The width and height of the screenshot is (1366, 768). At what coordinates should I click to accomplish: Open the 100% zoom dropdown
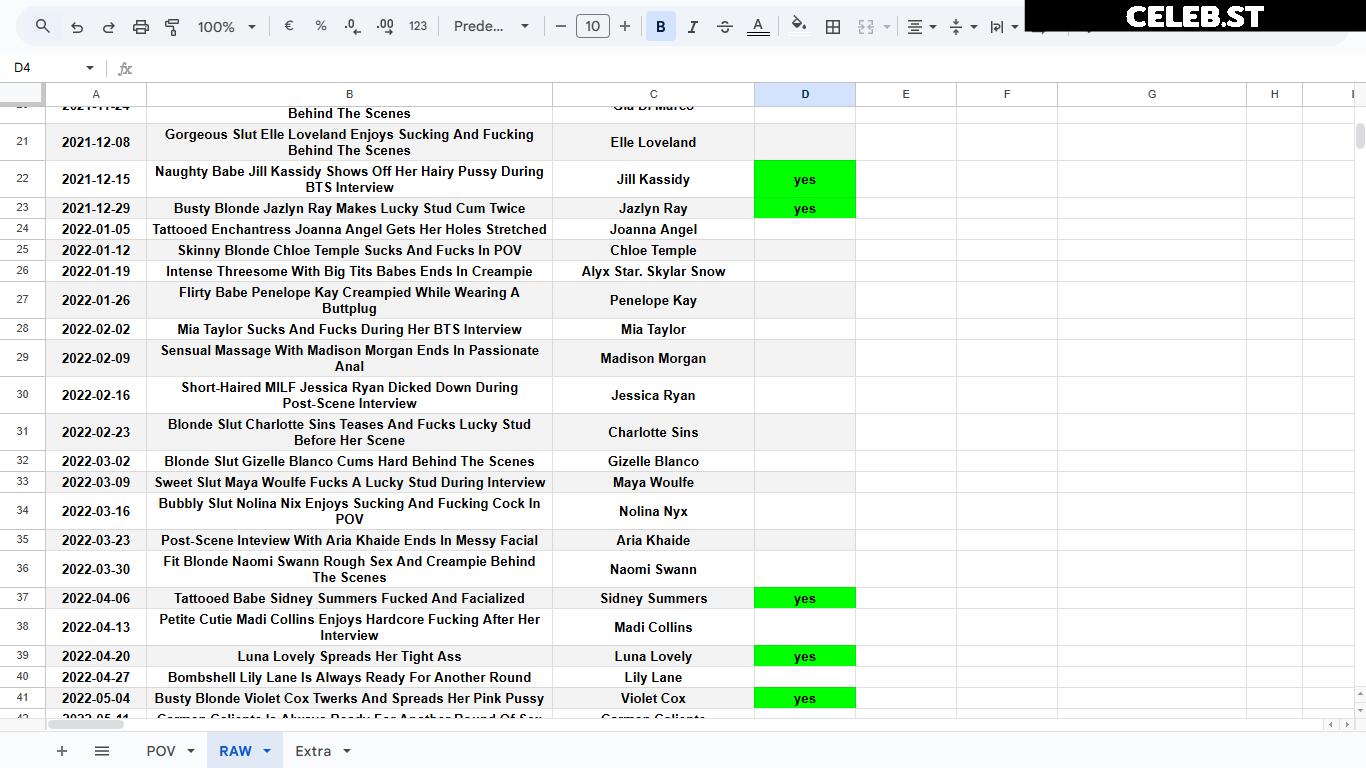(227, 27)
